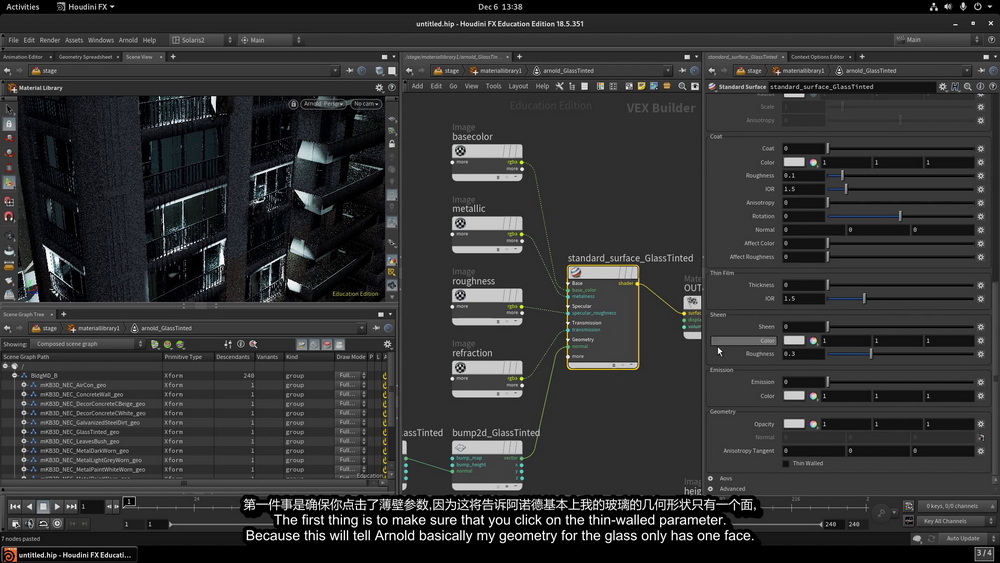Screen dimensions: 1000x563
Task: Click the help question icon in parameter header
Action: coord(992,87)
